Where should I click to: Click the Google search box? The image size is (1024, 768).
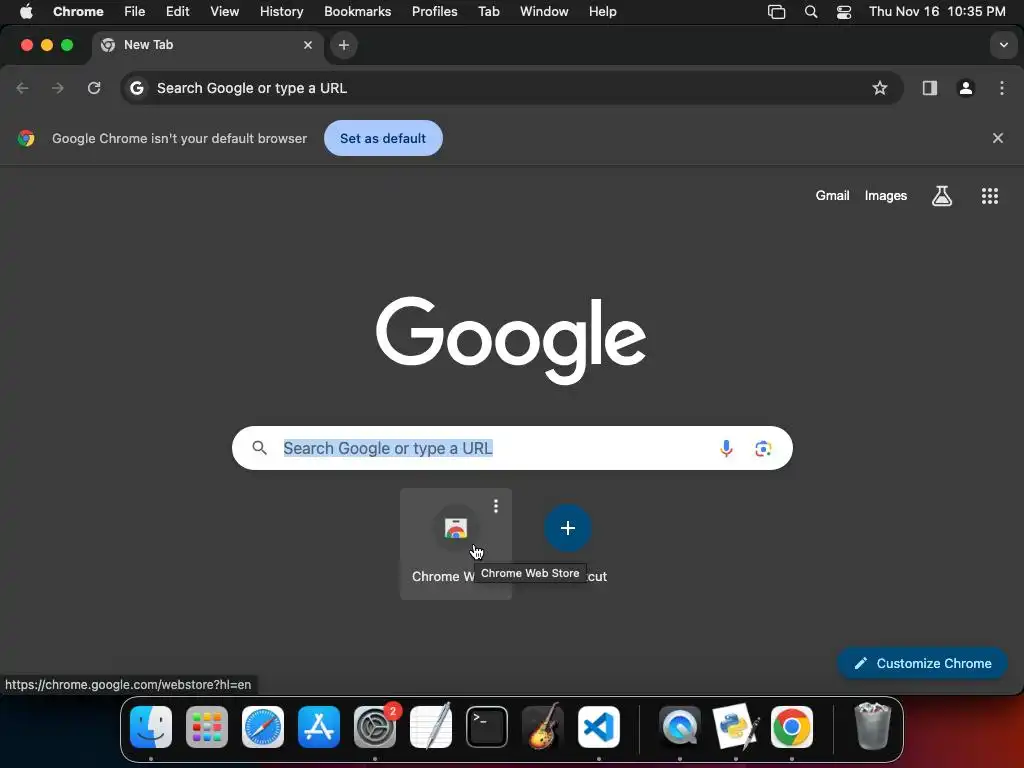tap(512, 448)
